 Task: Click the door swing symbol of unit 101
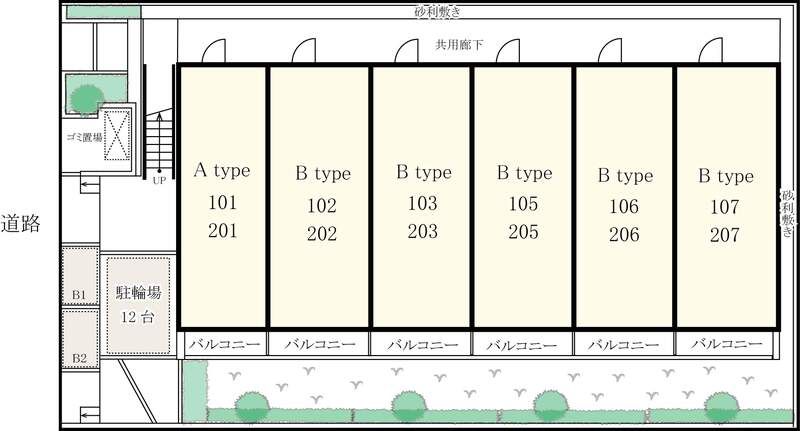pyautogui.click(x=214, y=51)
